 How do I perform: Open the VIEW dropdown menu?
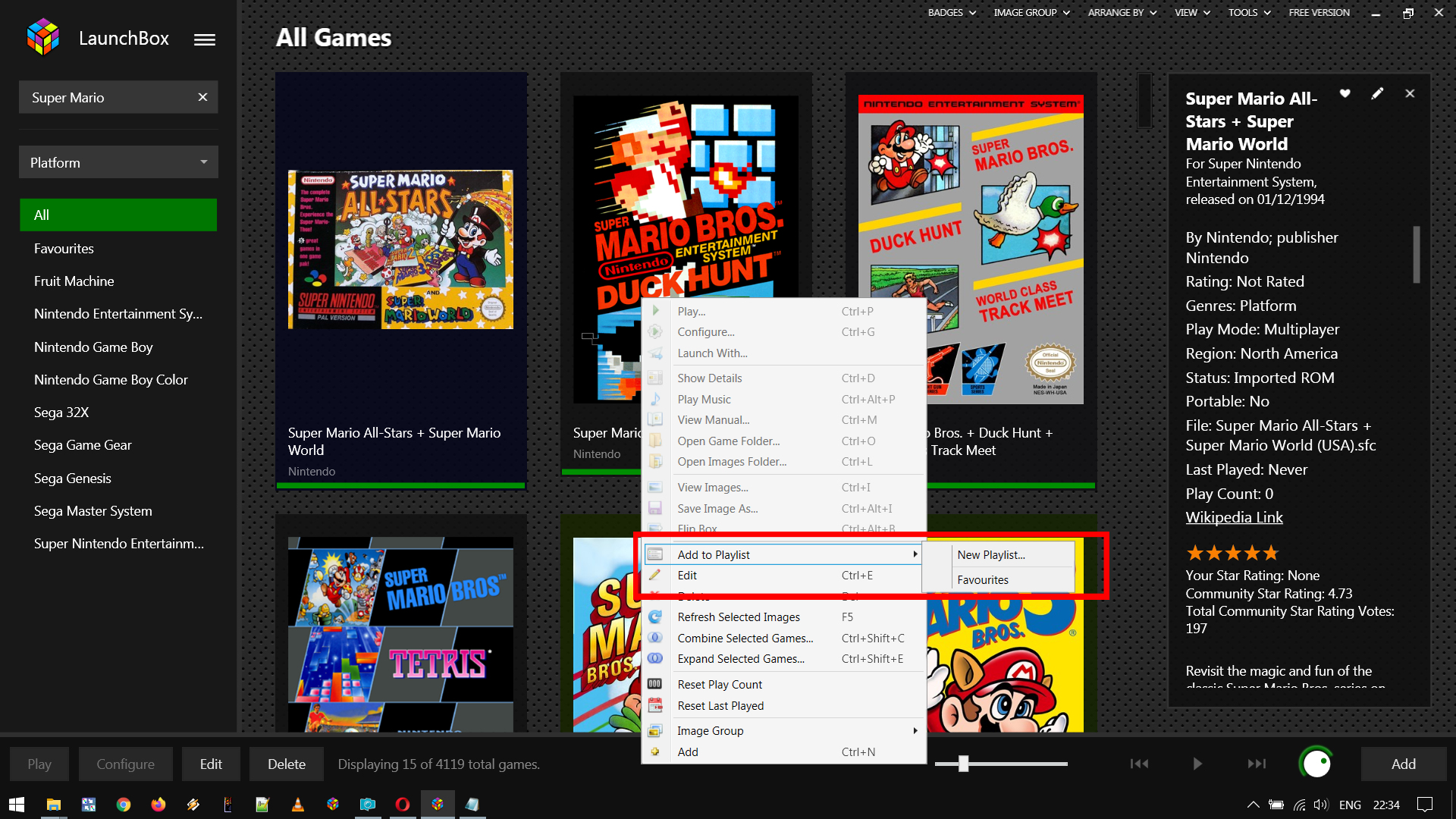pyautogui.click(x=1192, y=12)
